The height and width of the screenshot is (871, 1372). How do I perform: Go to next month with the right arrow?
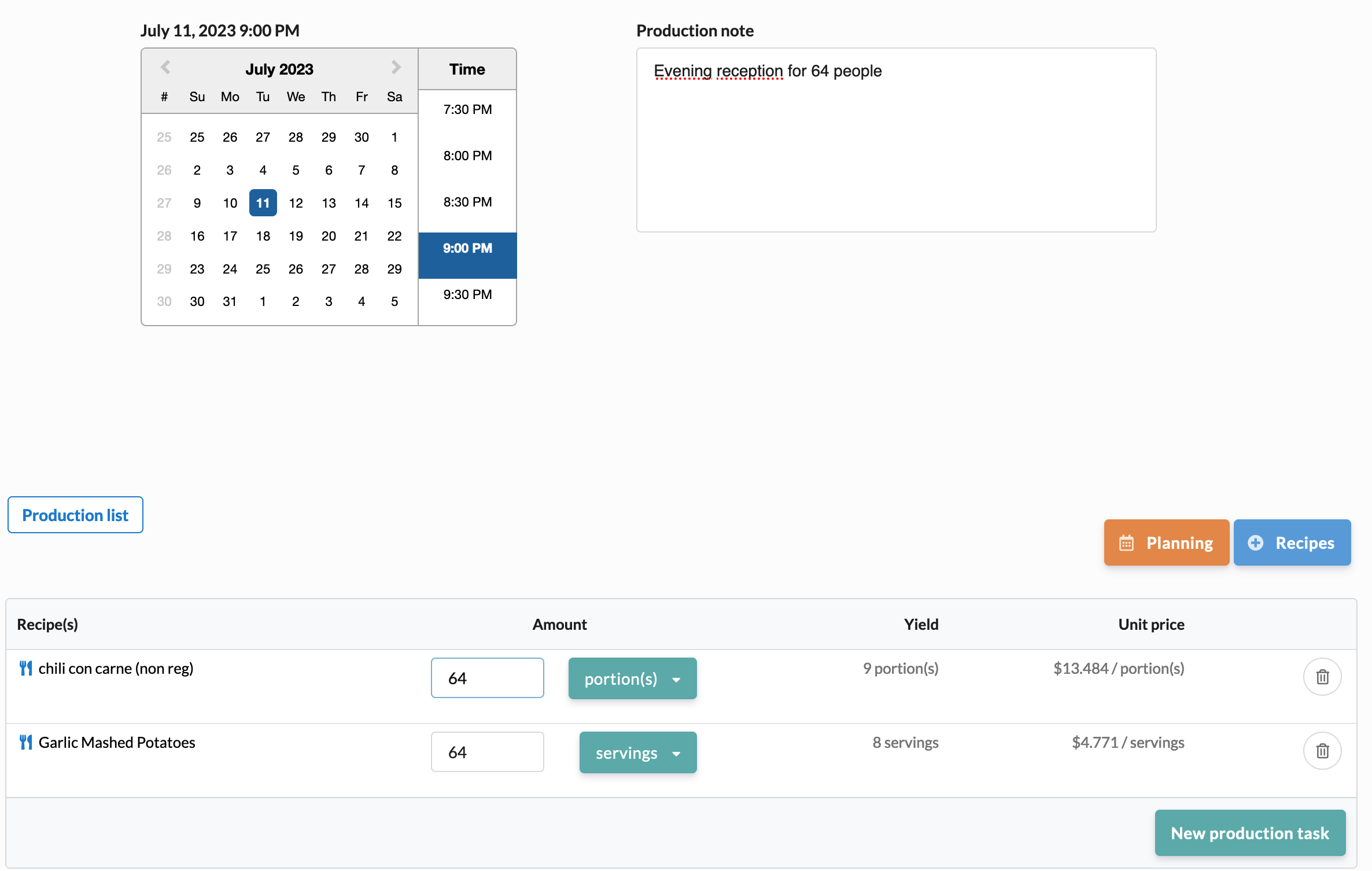click(395, 67)
